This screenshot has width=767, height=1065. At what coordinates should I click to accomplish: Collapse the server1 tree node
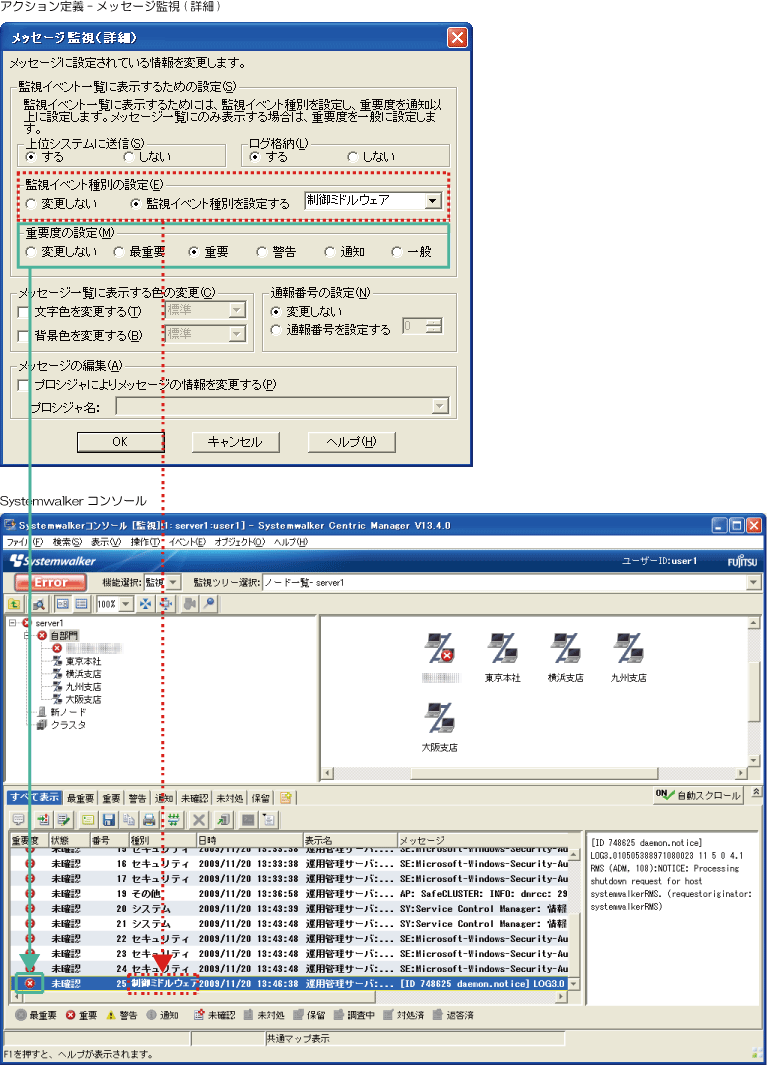coord(12,622)
